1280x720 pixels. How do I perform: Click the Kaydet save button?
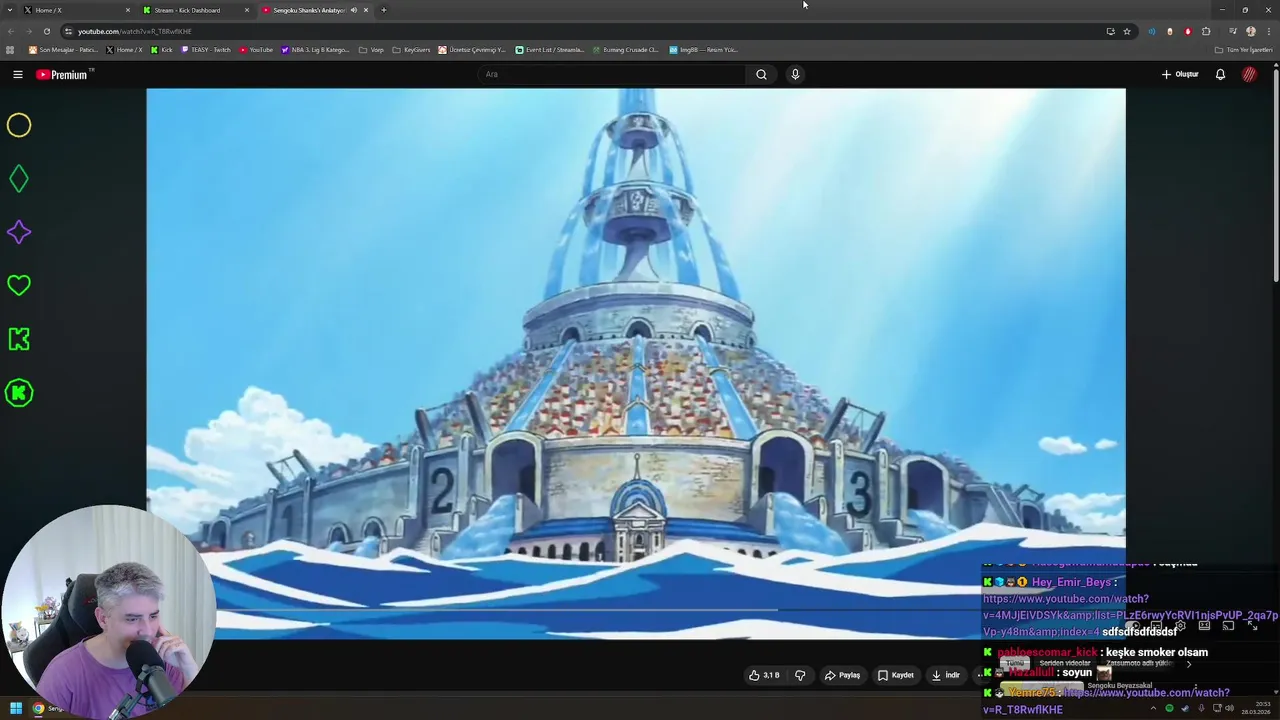click(x=895, y=675)
